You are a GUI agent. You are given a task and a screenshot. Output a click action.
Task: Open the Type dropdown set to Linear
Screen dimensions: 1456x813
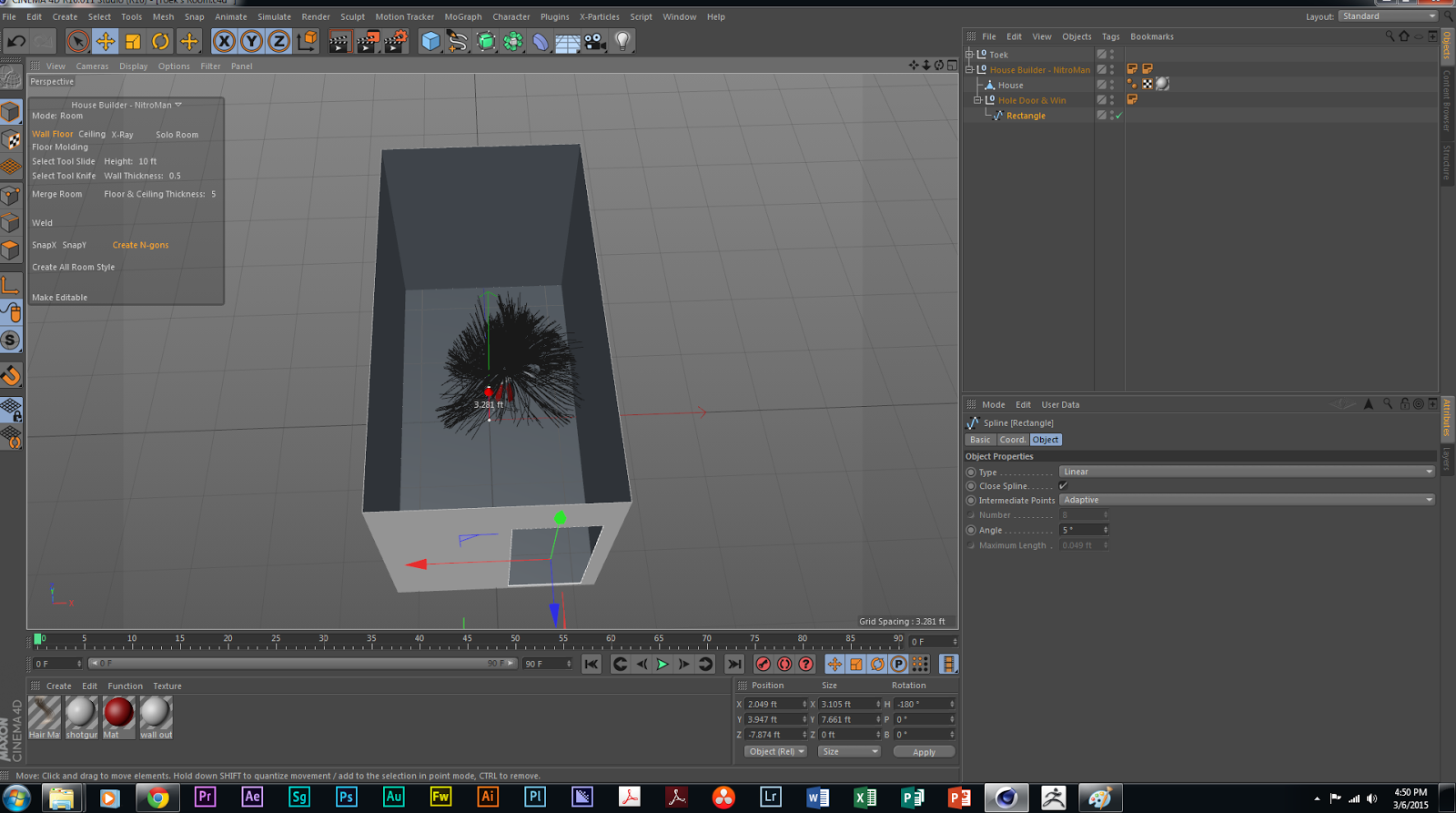[1246, 472]
